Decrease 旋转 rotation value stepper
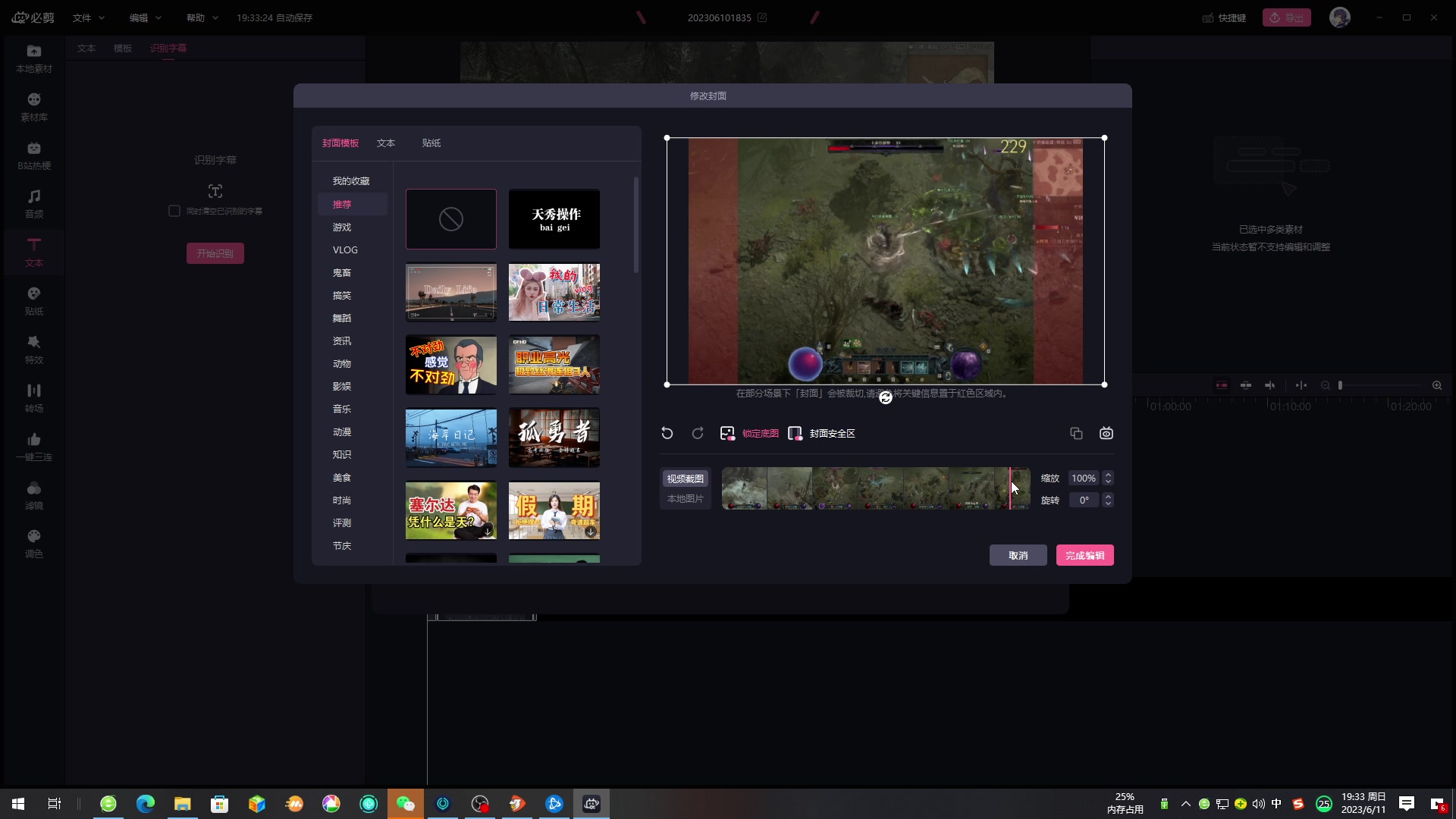The image size is (1456, 819). tap(1108, 504)
